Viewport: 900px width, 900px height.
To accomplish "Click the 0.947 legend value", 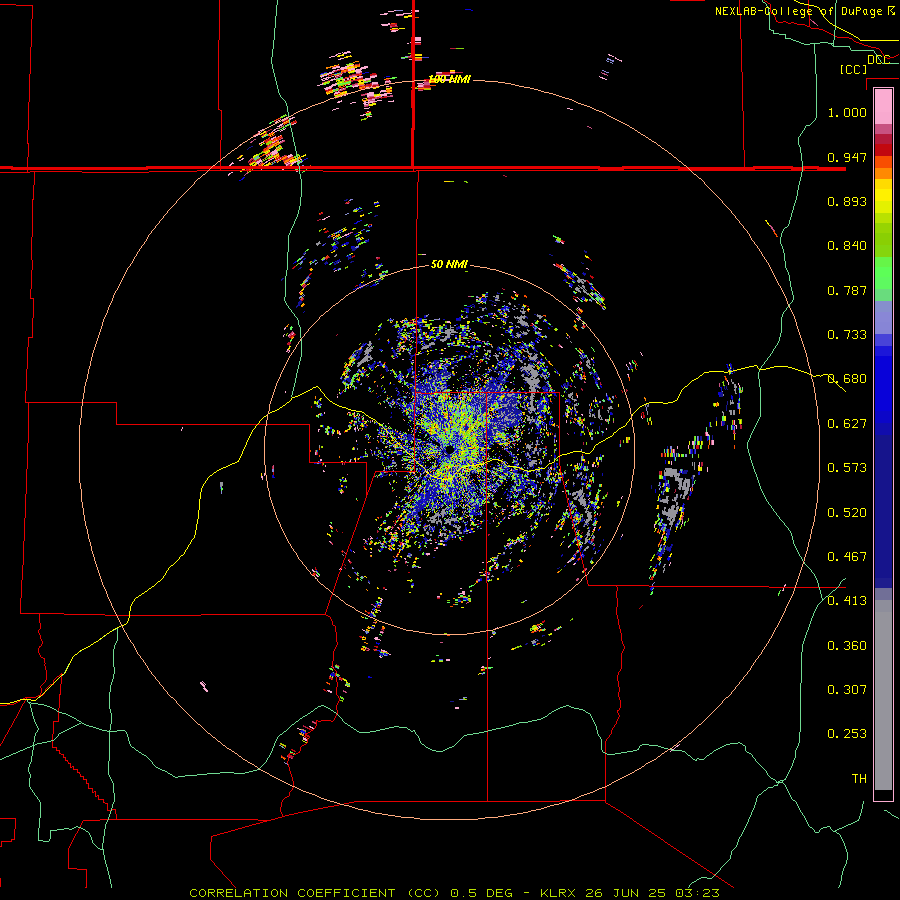I will tap(847, 157).
